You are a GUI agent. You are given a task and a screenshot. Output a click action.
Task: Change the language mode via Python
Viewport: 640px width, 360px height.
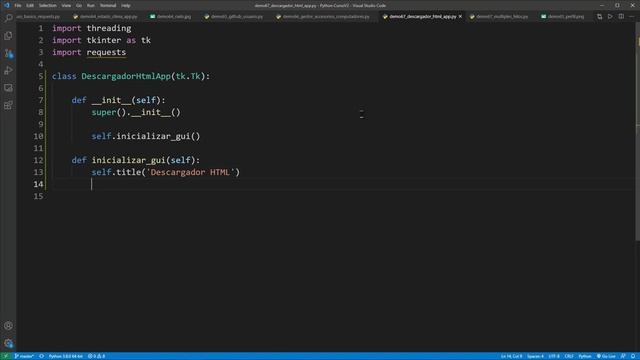click(x=585, y=356)
